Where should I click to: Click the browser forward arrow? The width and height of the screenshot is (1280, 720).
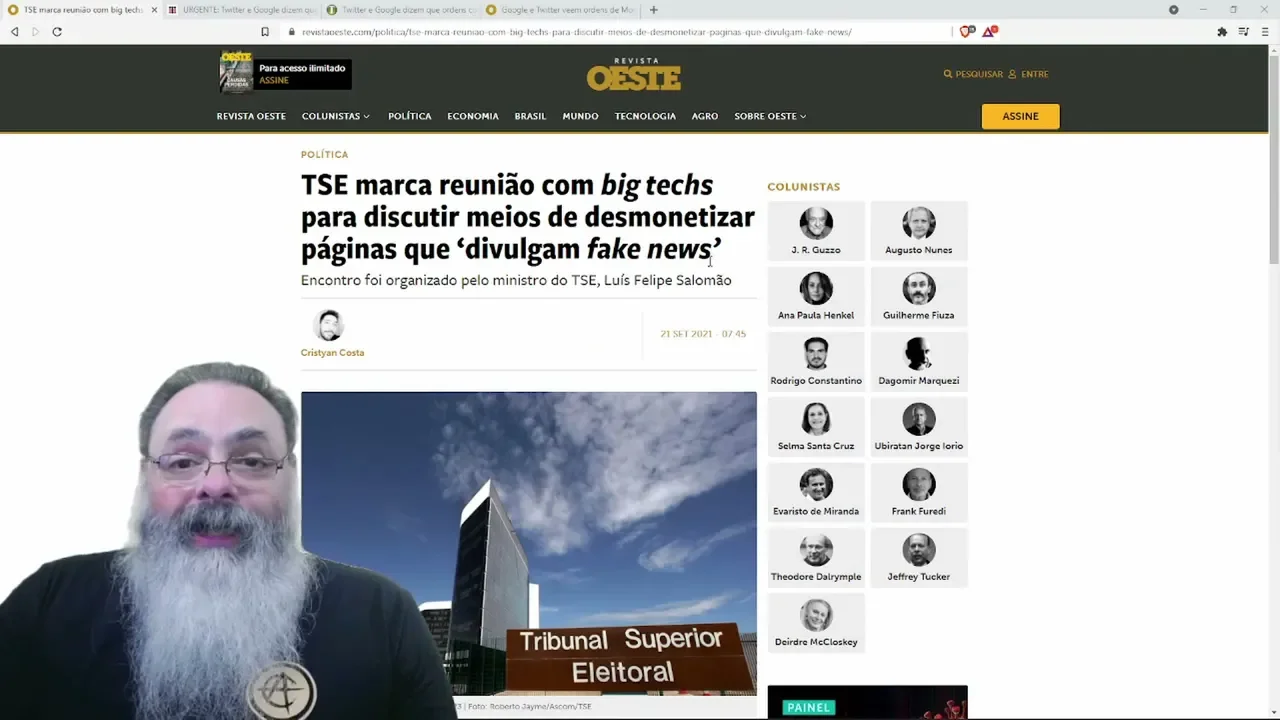[35, 32]
